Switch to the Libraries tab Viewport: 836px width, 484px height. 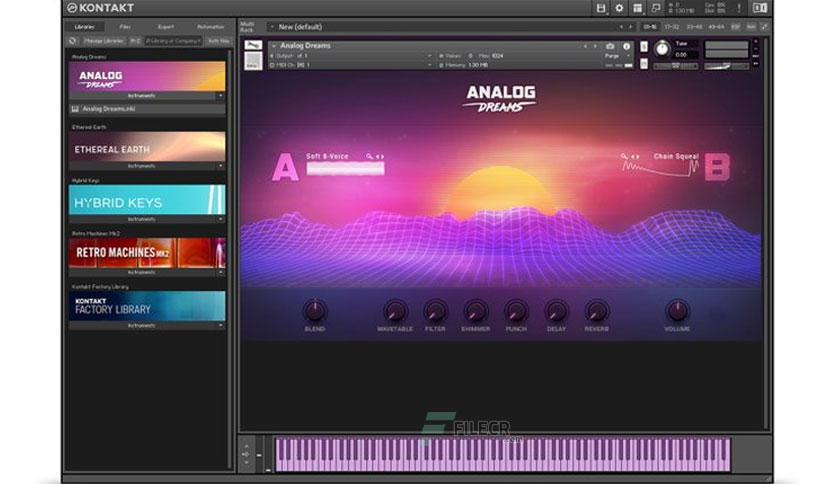(x=84, y=27)
